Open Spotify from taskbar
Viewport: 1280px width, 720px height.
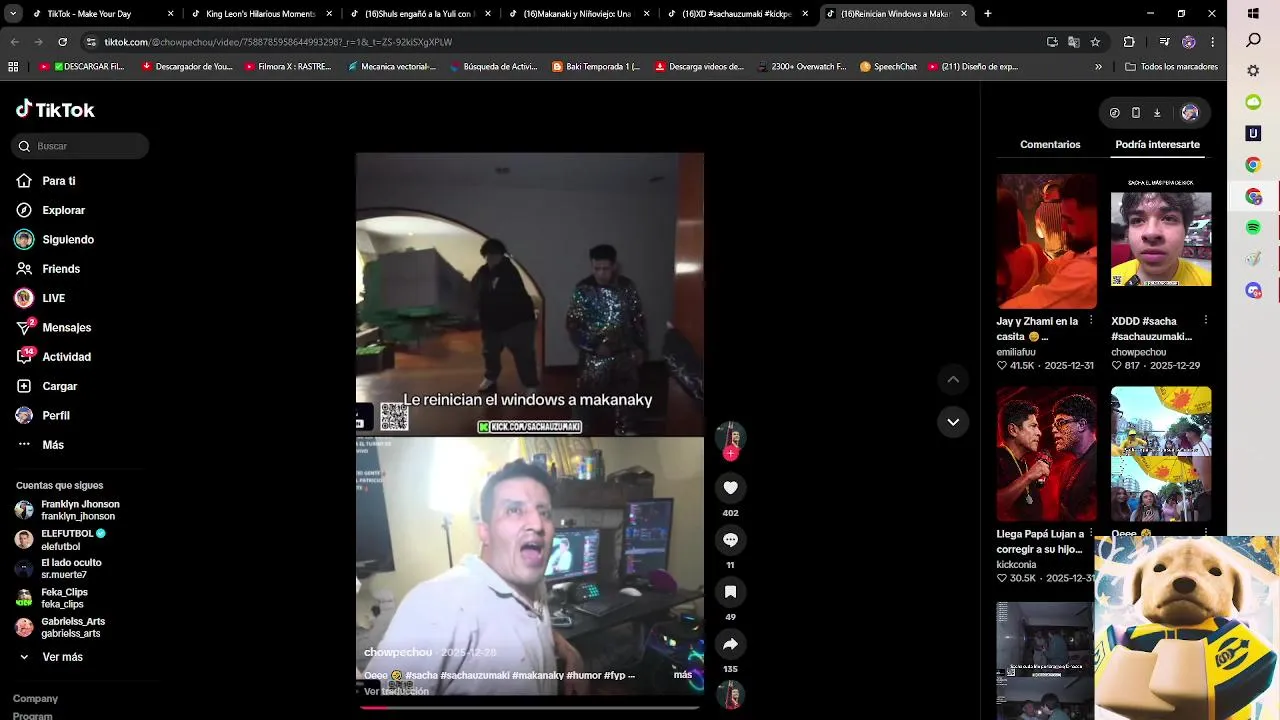click(1253, 228)
